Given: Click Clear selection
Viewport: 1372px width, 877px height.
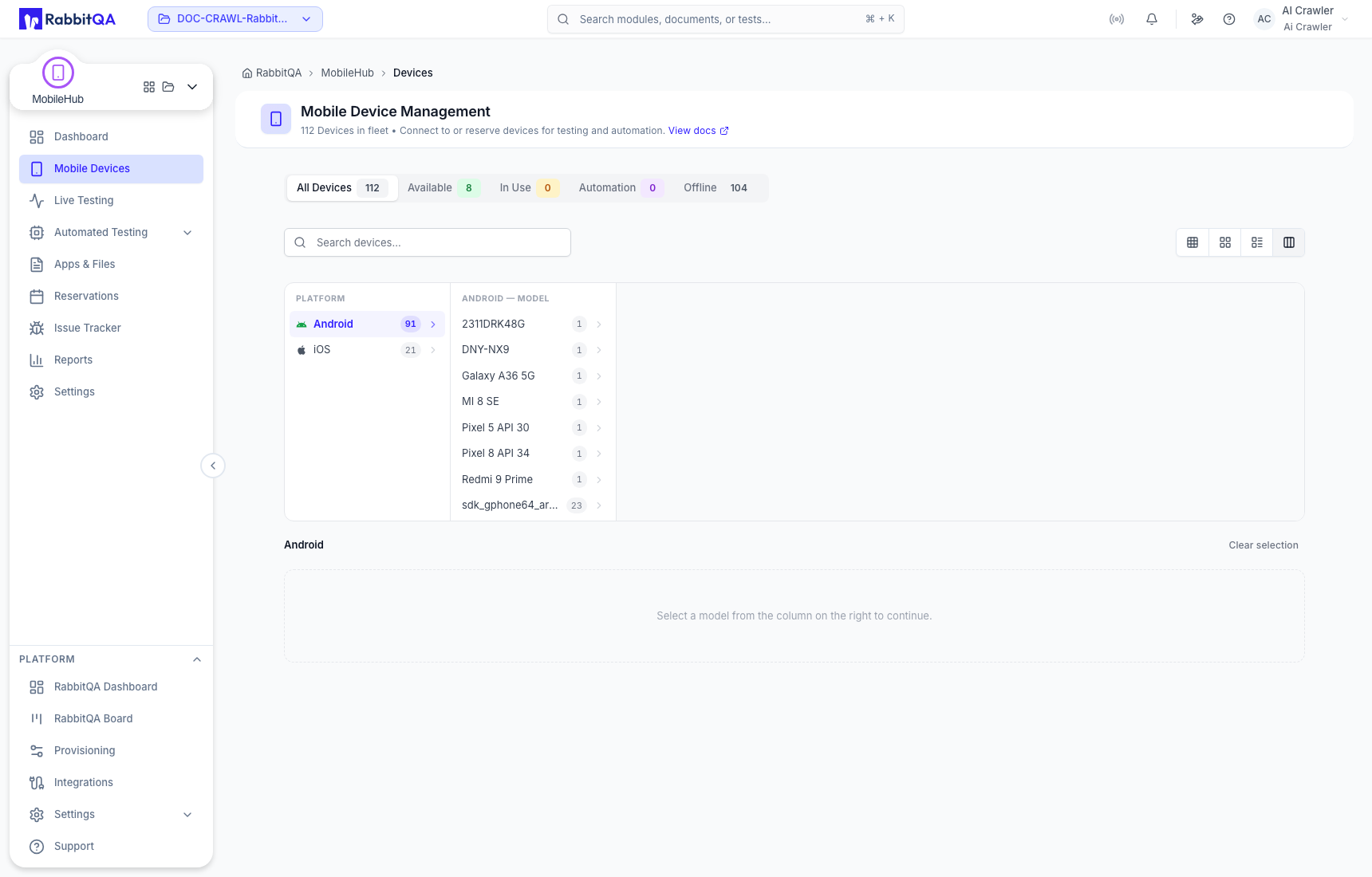Looking at the screenshot, I should 1264,545.
